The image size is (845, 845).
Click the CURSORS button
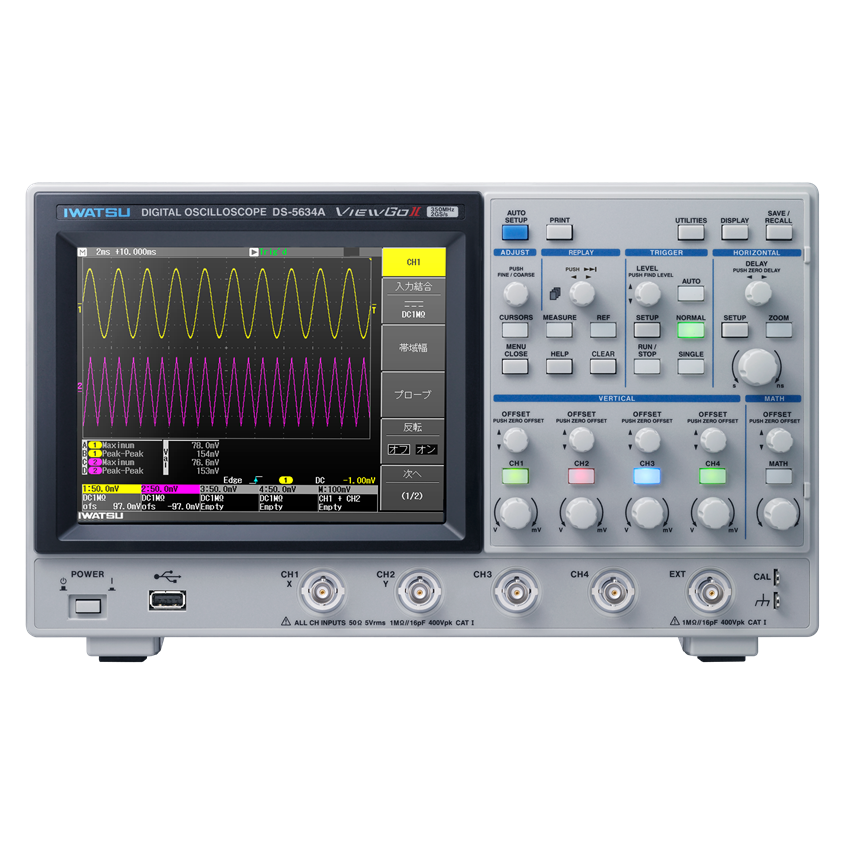(515, 330)
